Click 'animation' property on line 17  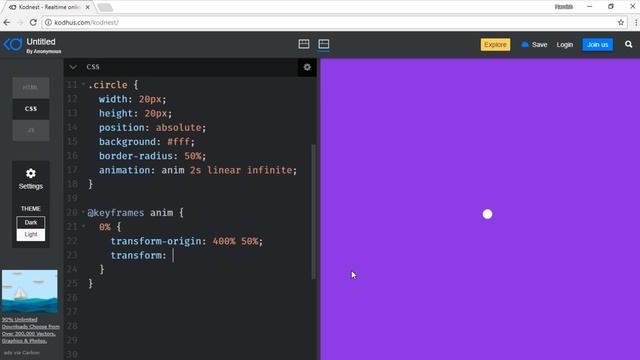(124, 170)
